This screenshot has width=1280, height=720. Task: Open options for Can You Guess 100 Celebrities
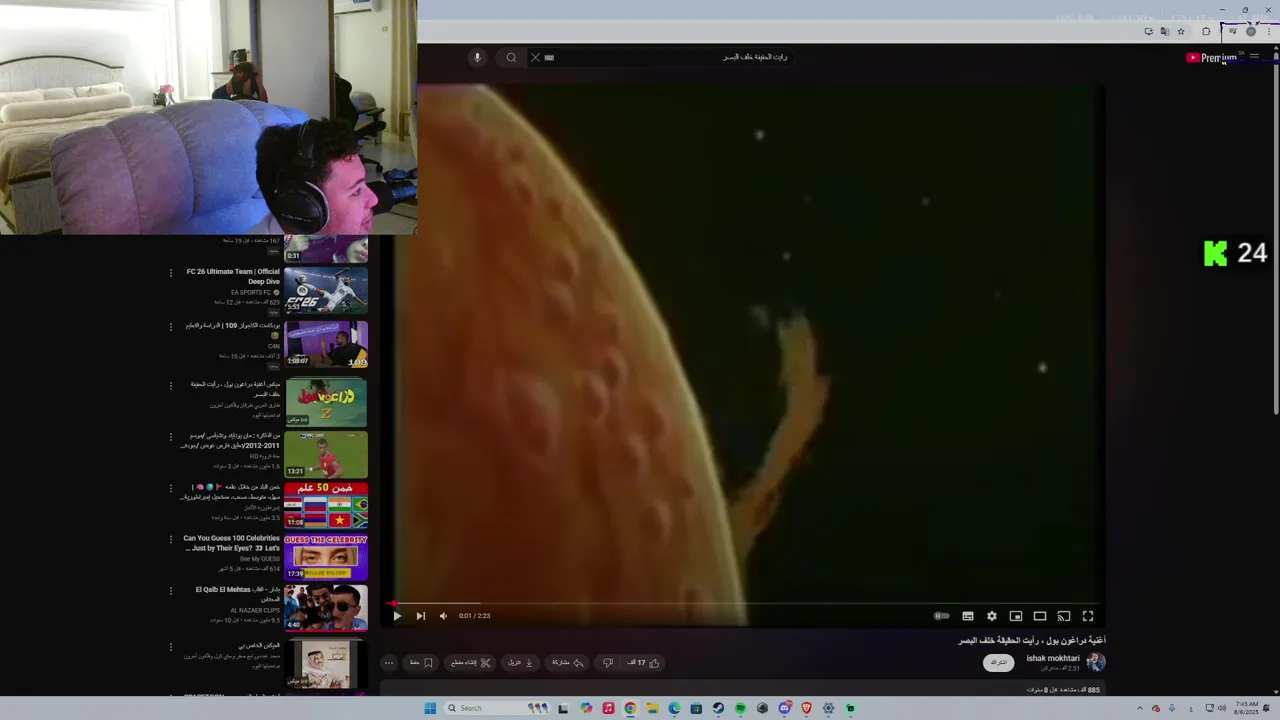tap(170, 540)
